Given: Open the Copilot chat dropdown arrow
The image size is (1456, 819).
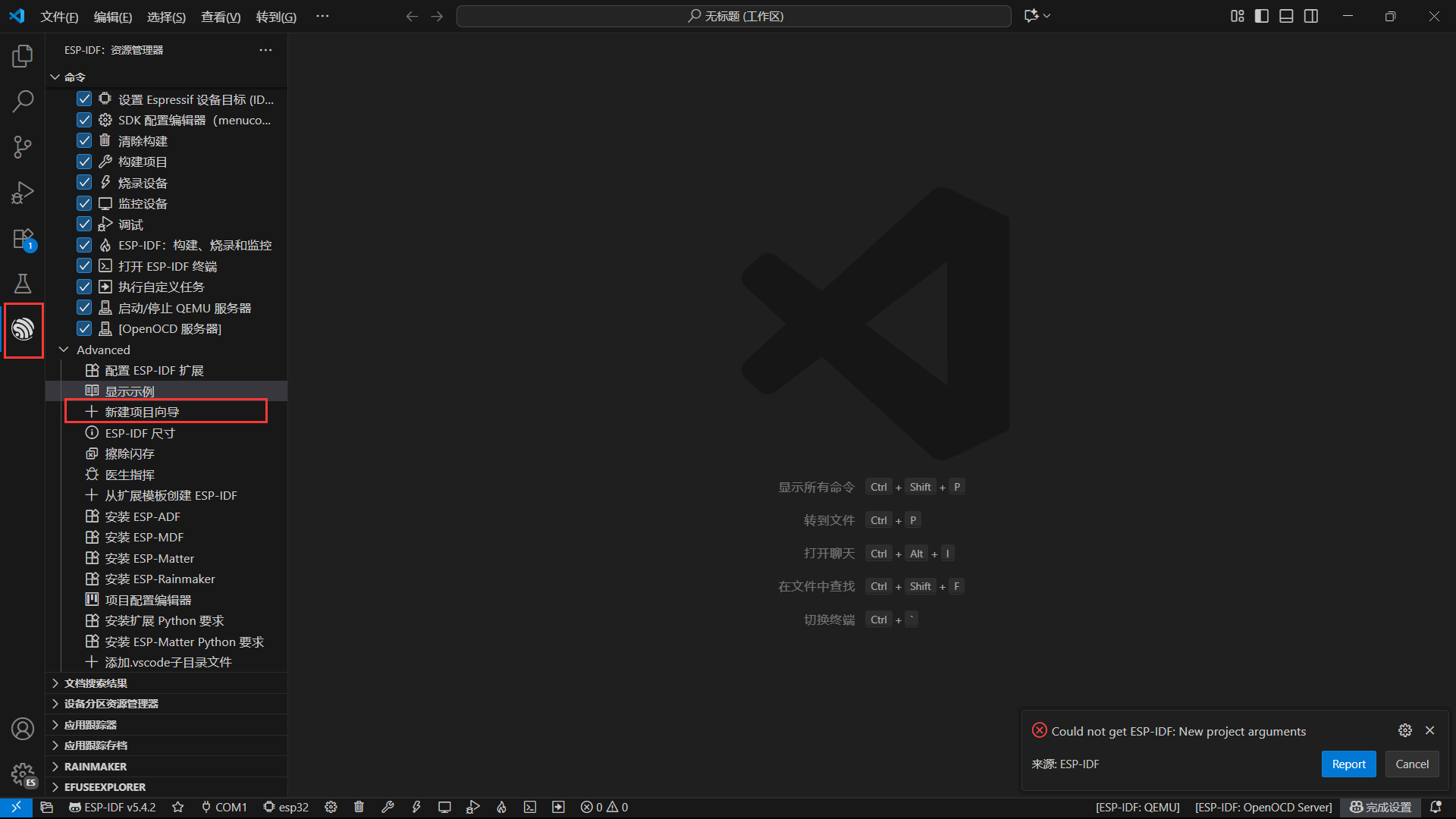Looking at the screenshot, I should [1047, 16].
